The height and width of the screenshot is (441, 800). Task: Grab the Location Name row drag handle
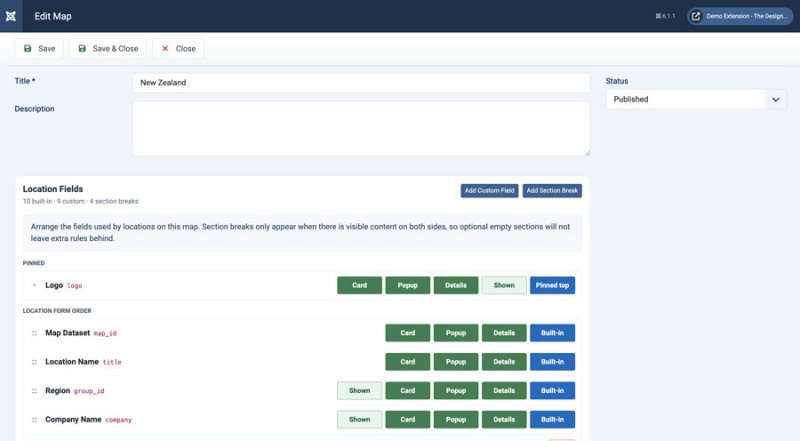point(34,362)
